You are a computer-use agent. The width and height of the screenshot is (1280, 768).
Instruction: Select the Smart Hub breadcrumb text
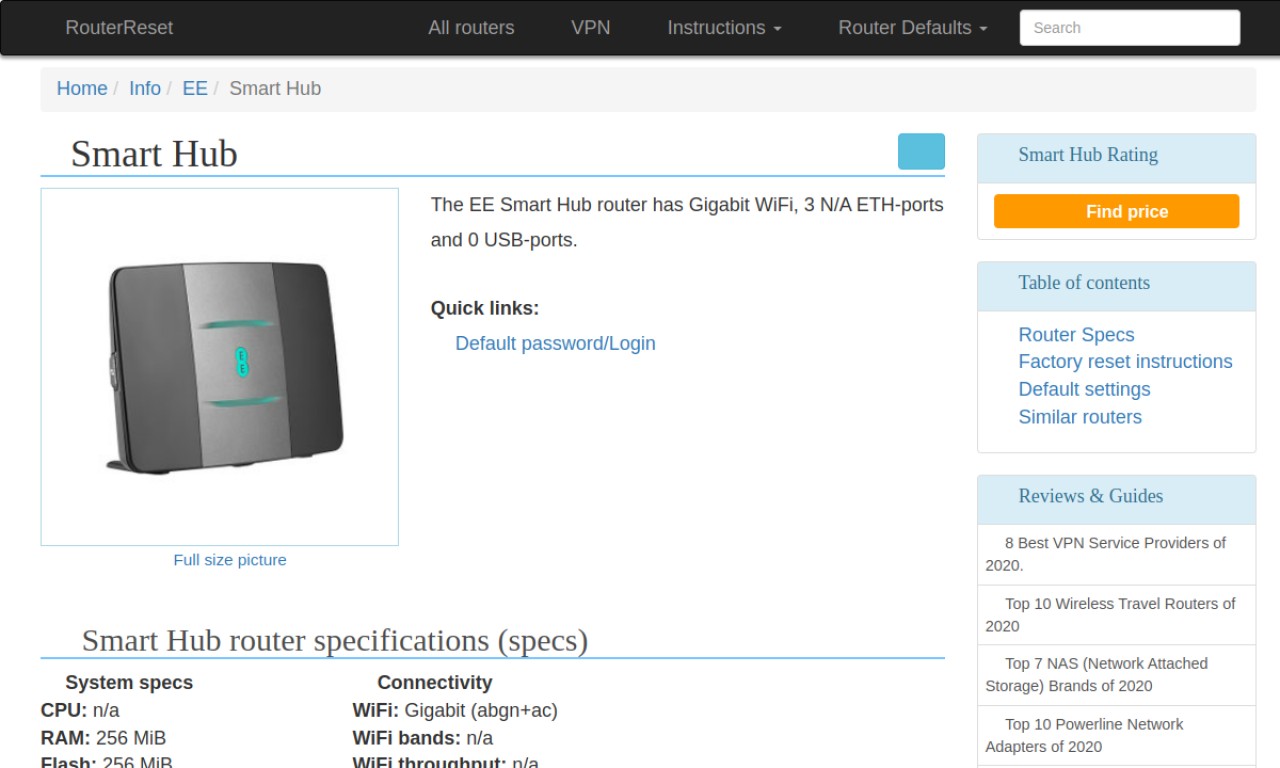tap(275, 88)
